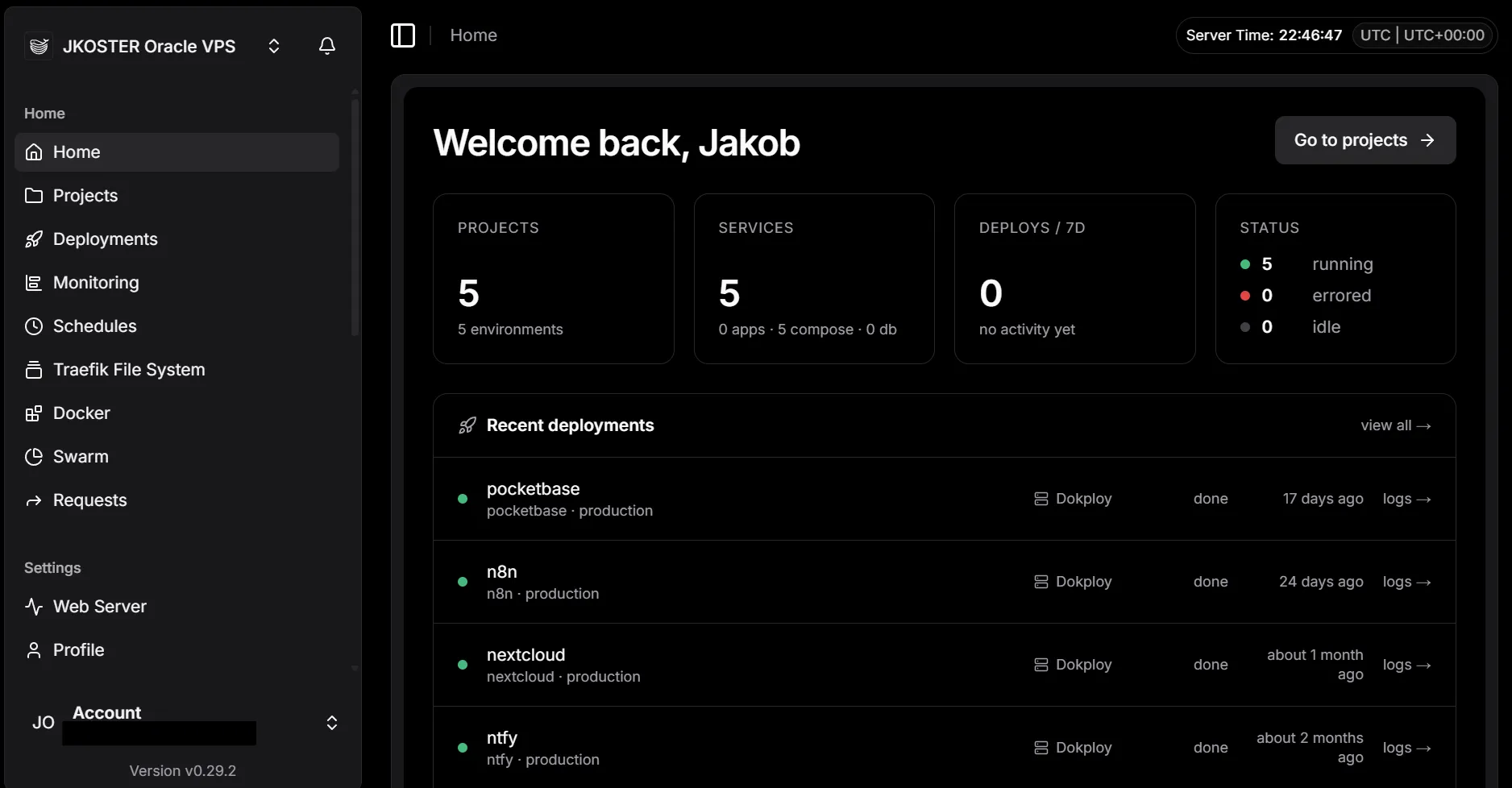
Task: Open Schedules page
Action: point(177,326)
